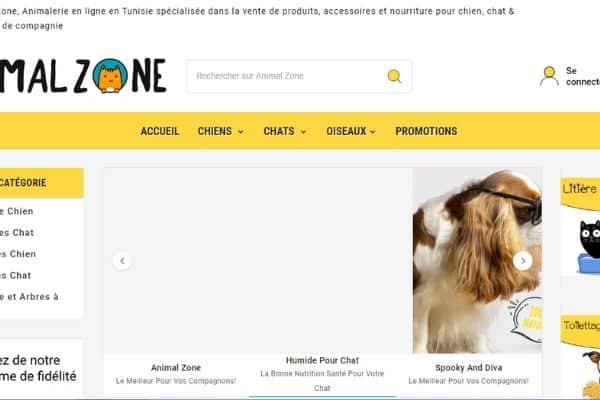Click the Se connecter link
This screenshot has width=600, height=400.
point(583,76)
